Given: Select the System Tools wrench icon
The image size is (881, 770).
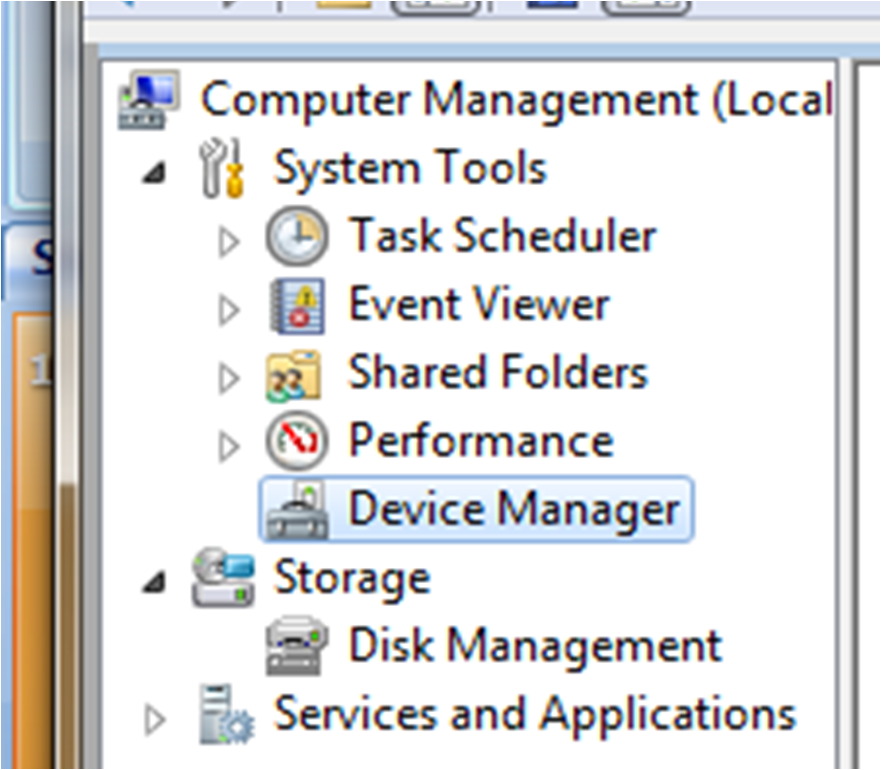Looking at the screenshot, I should coord(222,168).
